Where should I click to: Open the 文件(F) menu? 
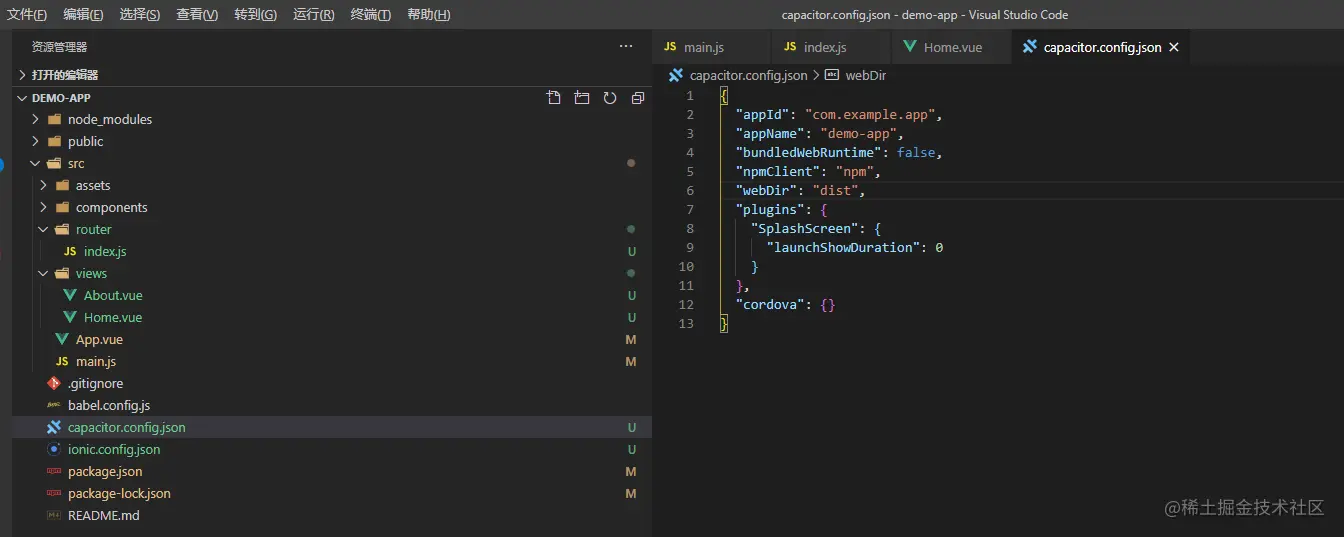coord(27,14)
